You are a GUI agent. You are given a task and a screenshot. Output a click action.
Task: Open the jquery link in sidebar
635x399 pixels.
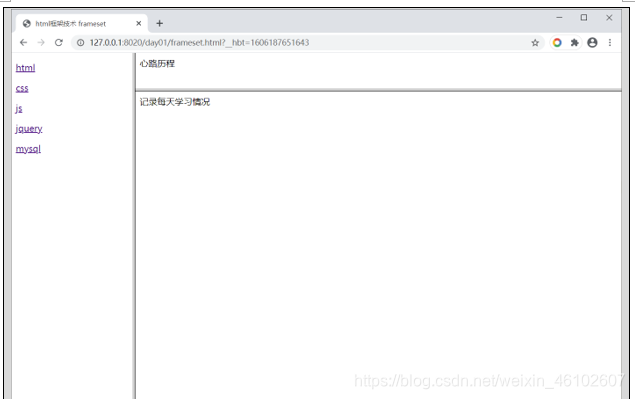(29, 128)
